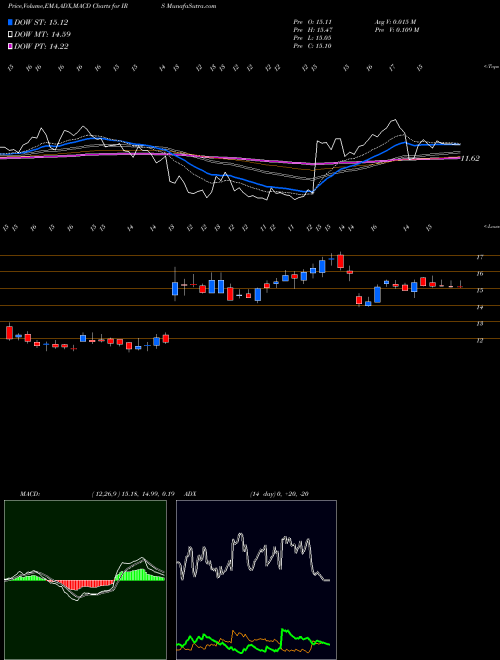Click the ADX panel title label
Image resolution: width=500 pixels, height=660 pixels.
(x=190, y=494)
